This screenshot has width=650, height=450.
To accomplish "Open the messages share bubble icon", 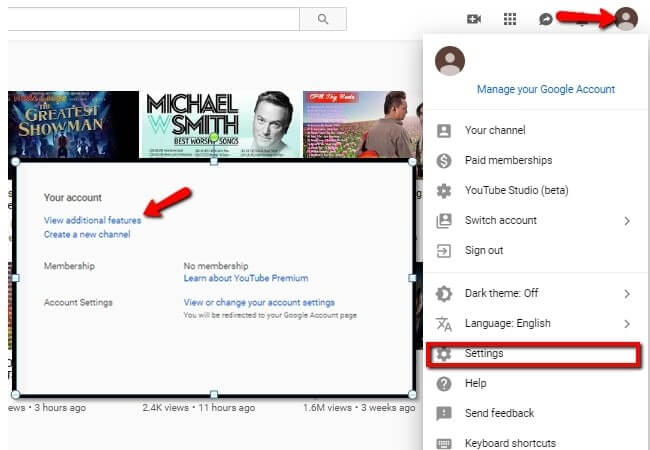I will tap(546, 19).
